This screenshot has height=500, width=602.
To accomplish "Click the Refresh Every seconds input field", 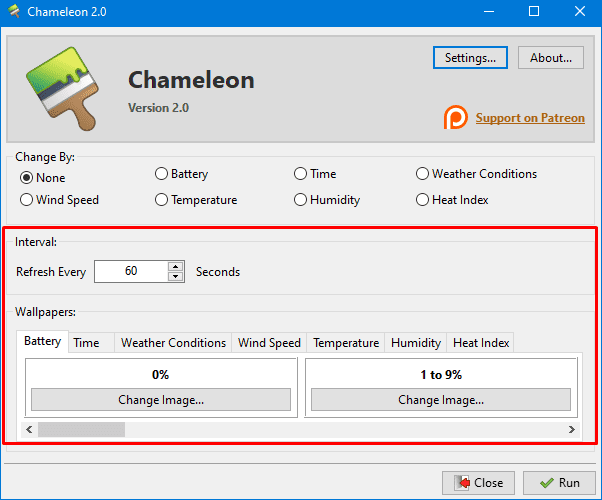I will (131, 272).
